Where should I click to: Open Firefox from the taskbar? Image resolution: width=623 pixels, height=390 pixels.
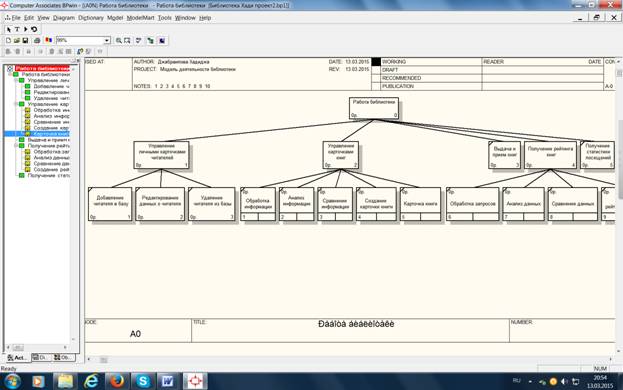pyautogui.click(x=117, y=381)
